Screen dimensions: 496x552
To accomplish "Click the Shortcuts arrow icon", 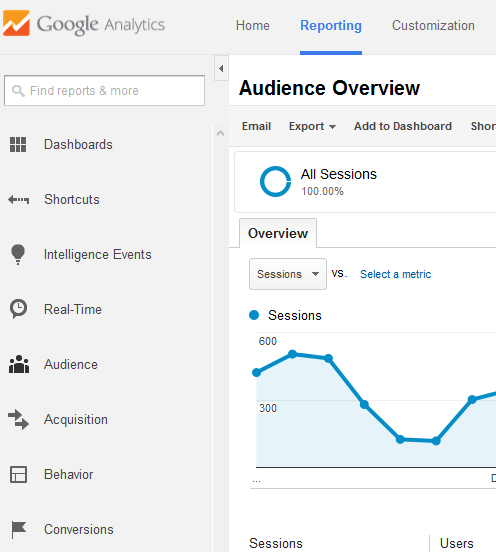I will pyautogui.click(x=19, y=200).
